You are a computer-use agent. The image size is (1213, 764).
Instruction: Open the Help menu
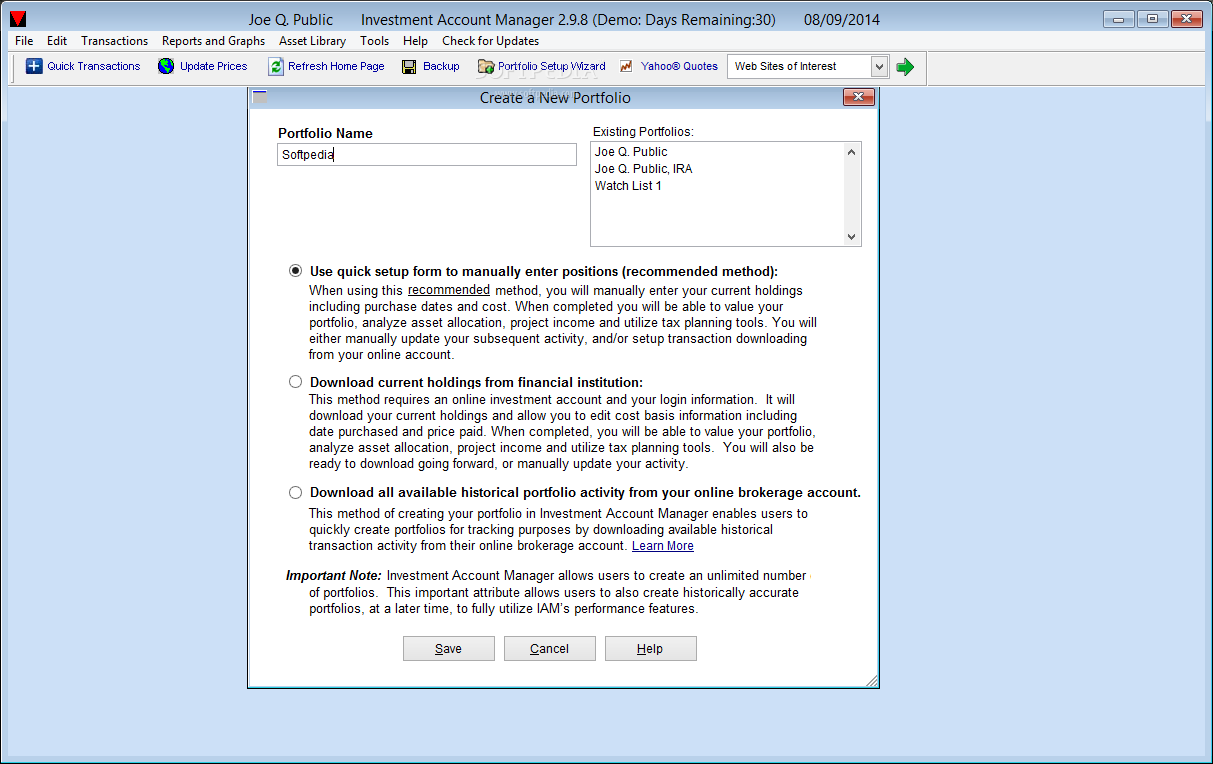[415, 41]
